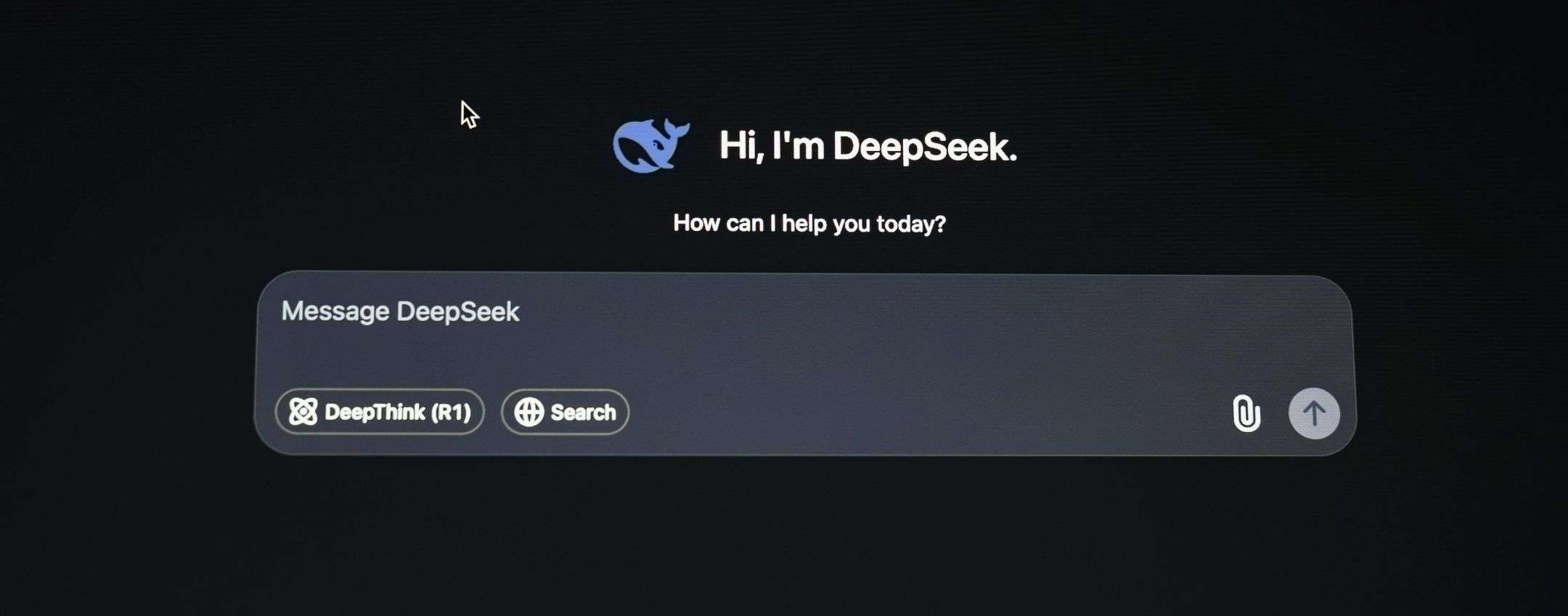Image resolution: width=1568 pixels, height=616 pixels.
Task: Click the blue DeepSeek whale logo
Action: click(x=651, y=145)
